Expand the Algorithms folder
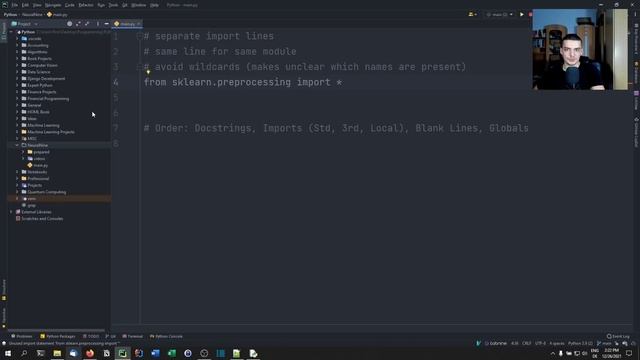 point(18,52)
